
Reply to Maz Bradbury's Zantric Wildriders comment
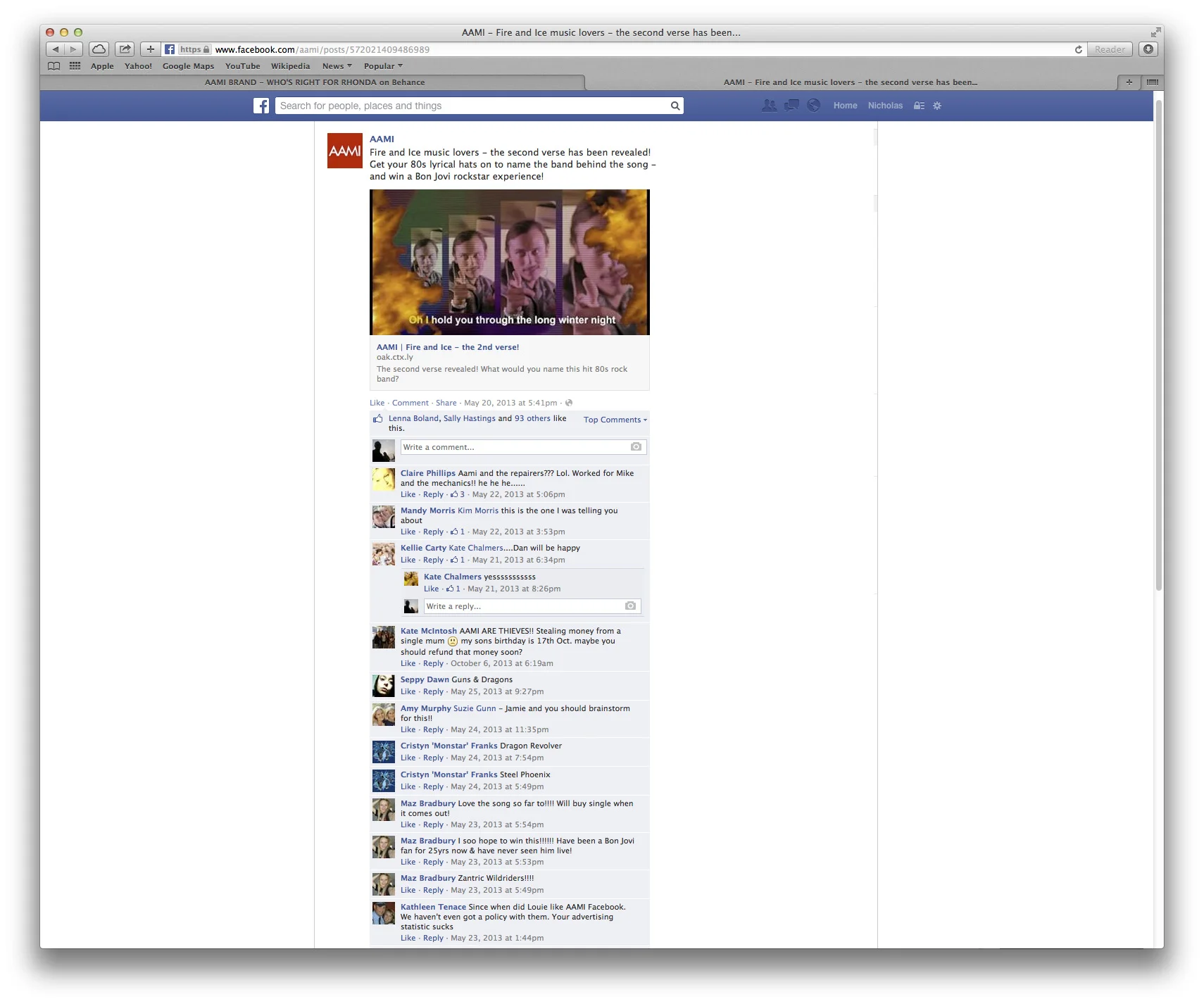point(434,890)
